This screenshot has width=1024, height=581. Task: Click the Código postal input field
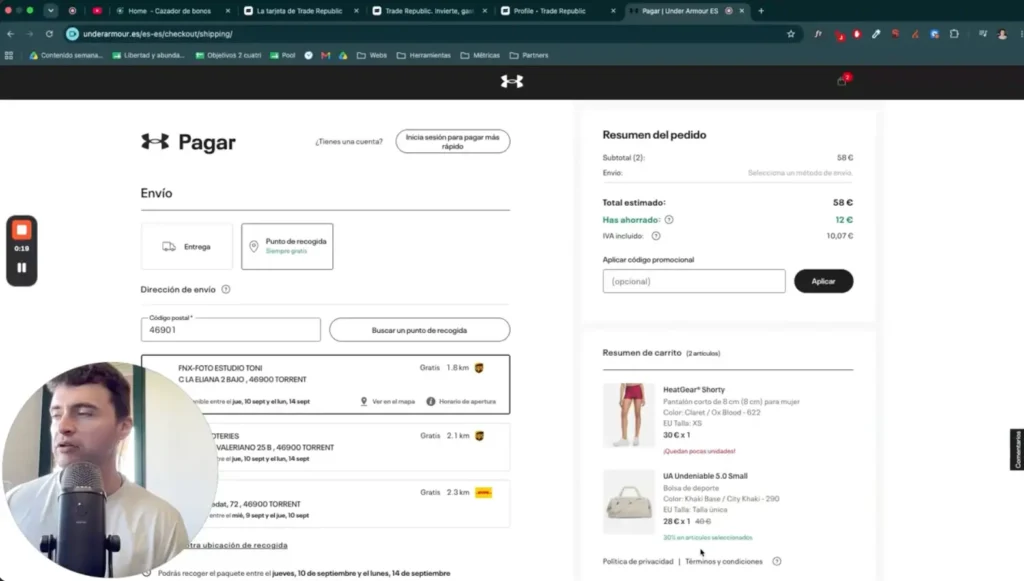(x=231, y=330)
